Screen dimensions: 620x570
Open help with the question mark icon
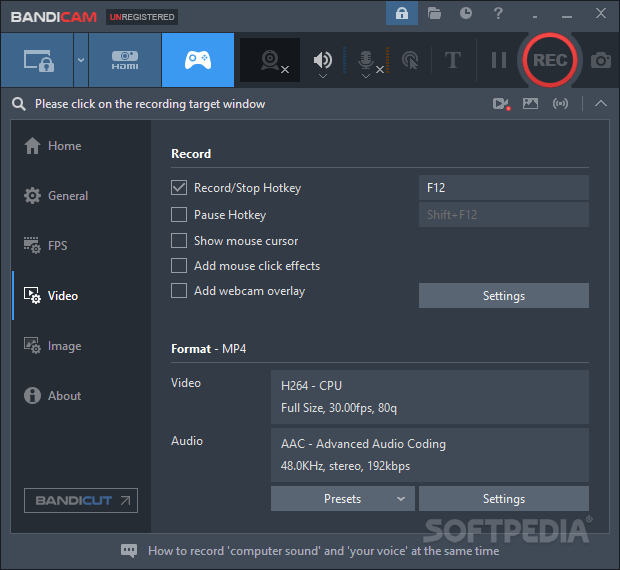pos(498,13)
